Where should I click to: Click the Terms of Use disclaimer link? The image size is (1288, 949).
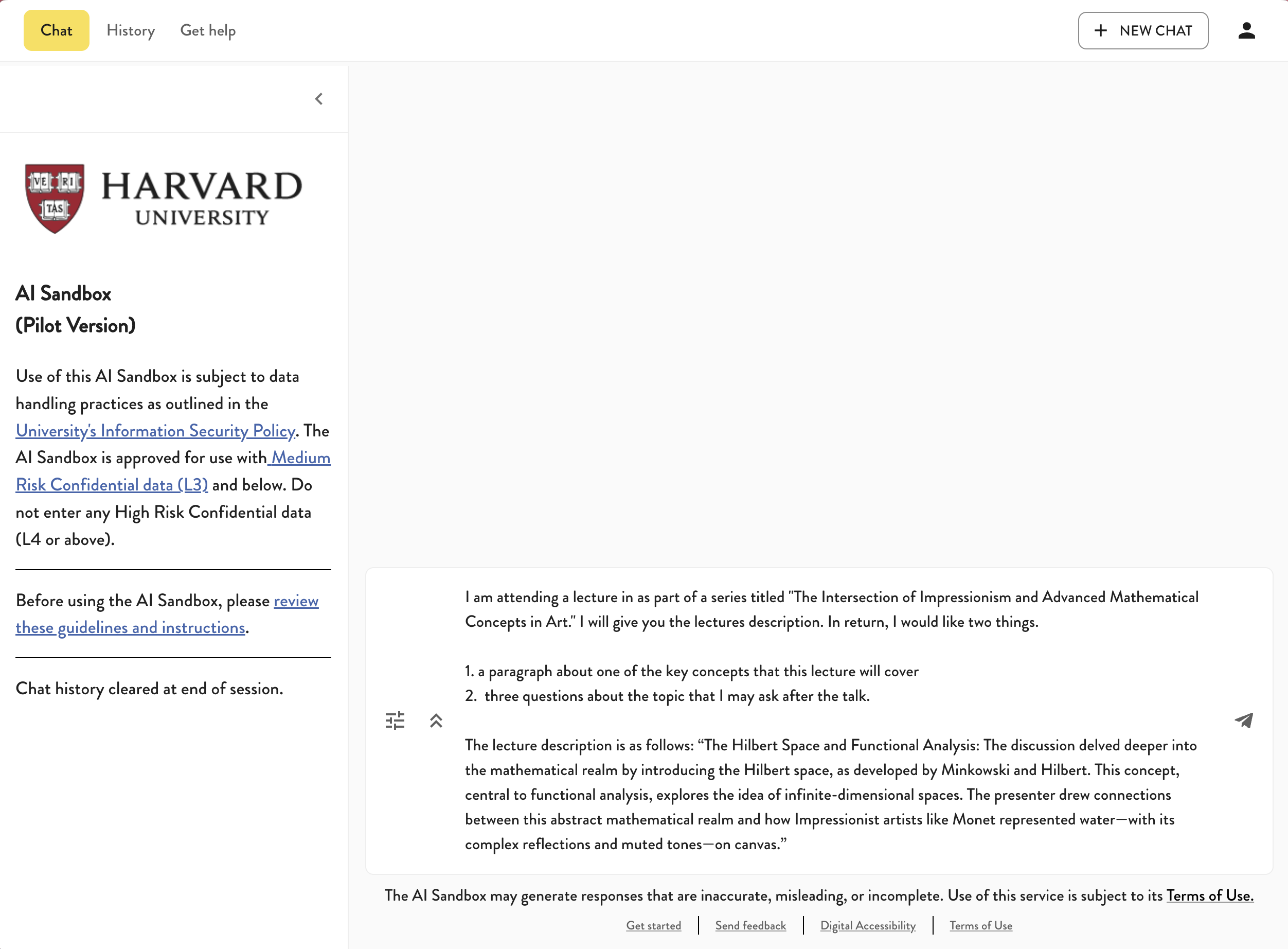pos(1210,895)
